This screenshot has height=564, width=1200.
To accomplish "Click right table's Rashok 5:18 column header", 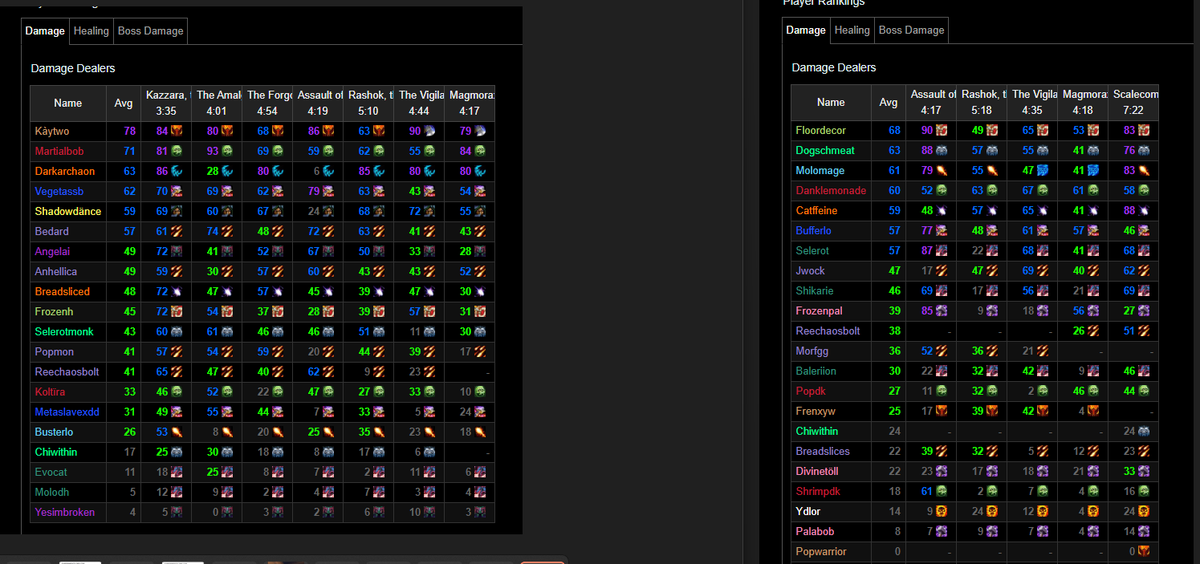I will pyautogui.click(x=981, y=102).
